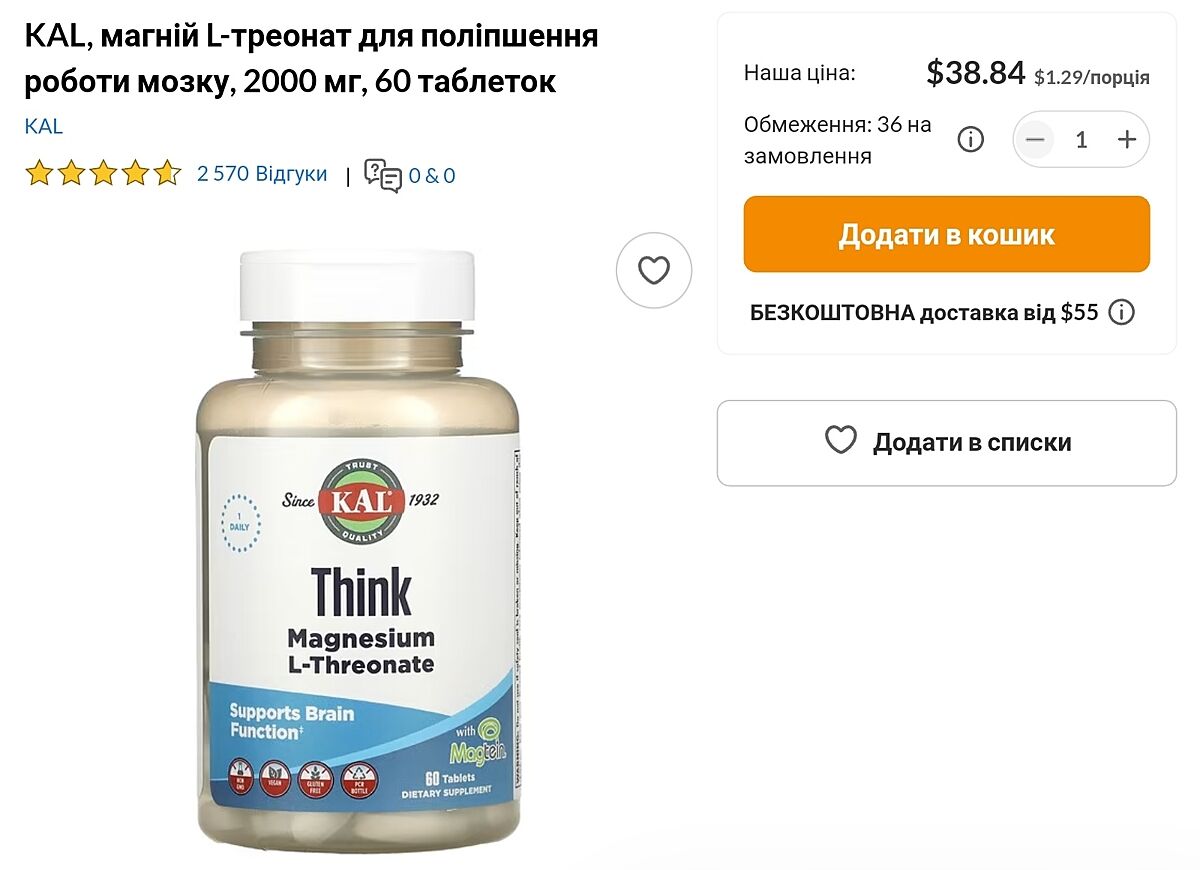Click the KAL logo on bottle label
The image size is (1200, 870).
click(361, 500)
